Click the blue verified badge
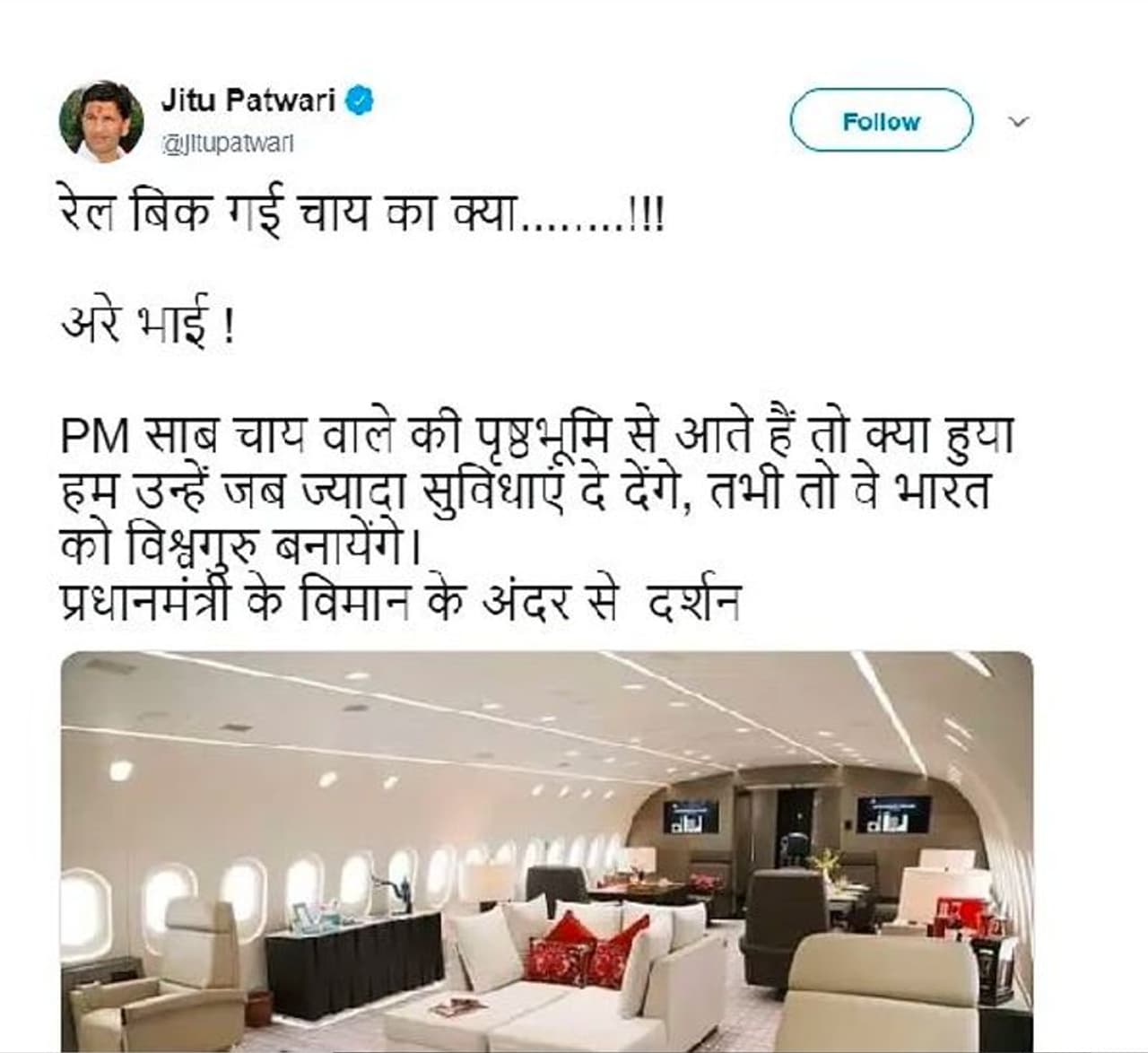 (x=360, y=100)
